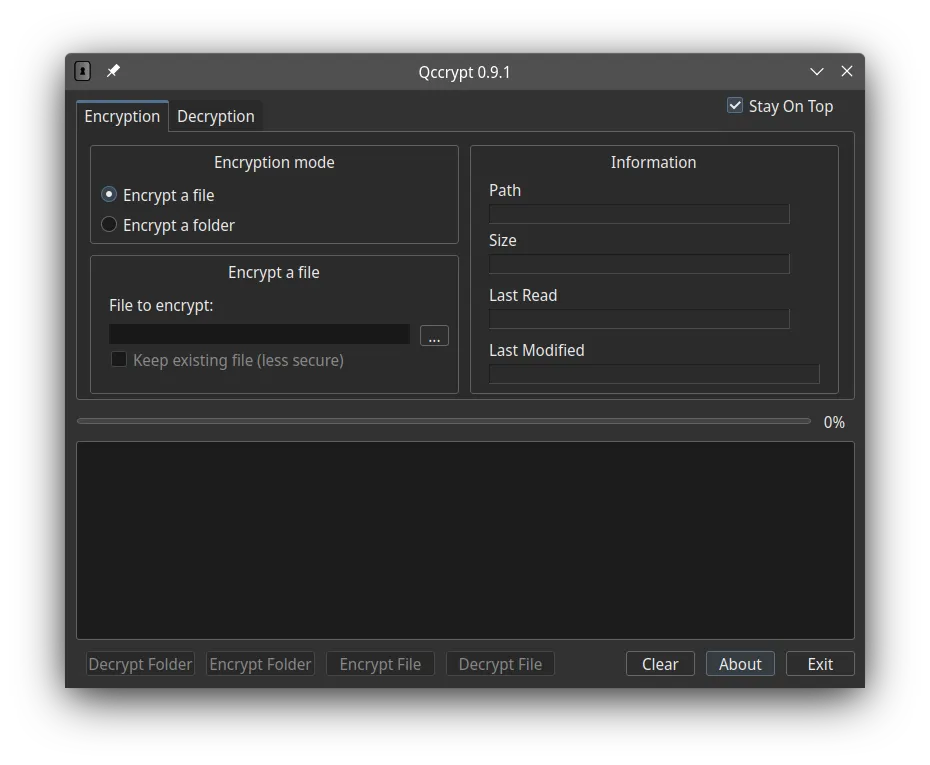Click the Path information field
Screen dimensions: 930x765
click(639, 213)
